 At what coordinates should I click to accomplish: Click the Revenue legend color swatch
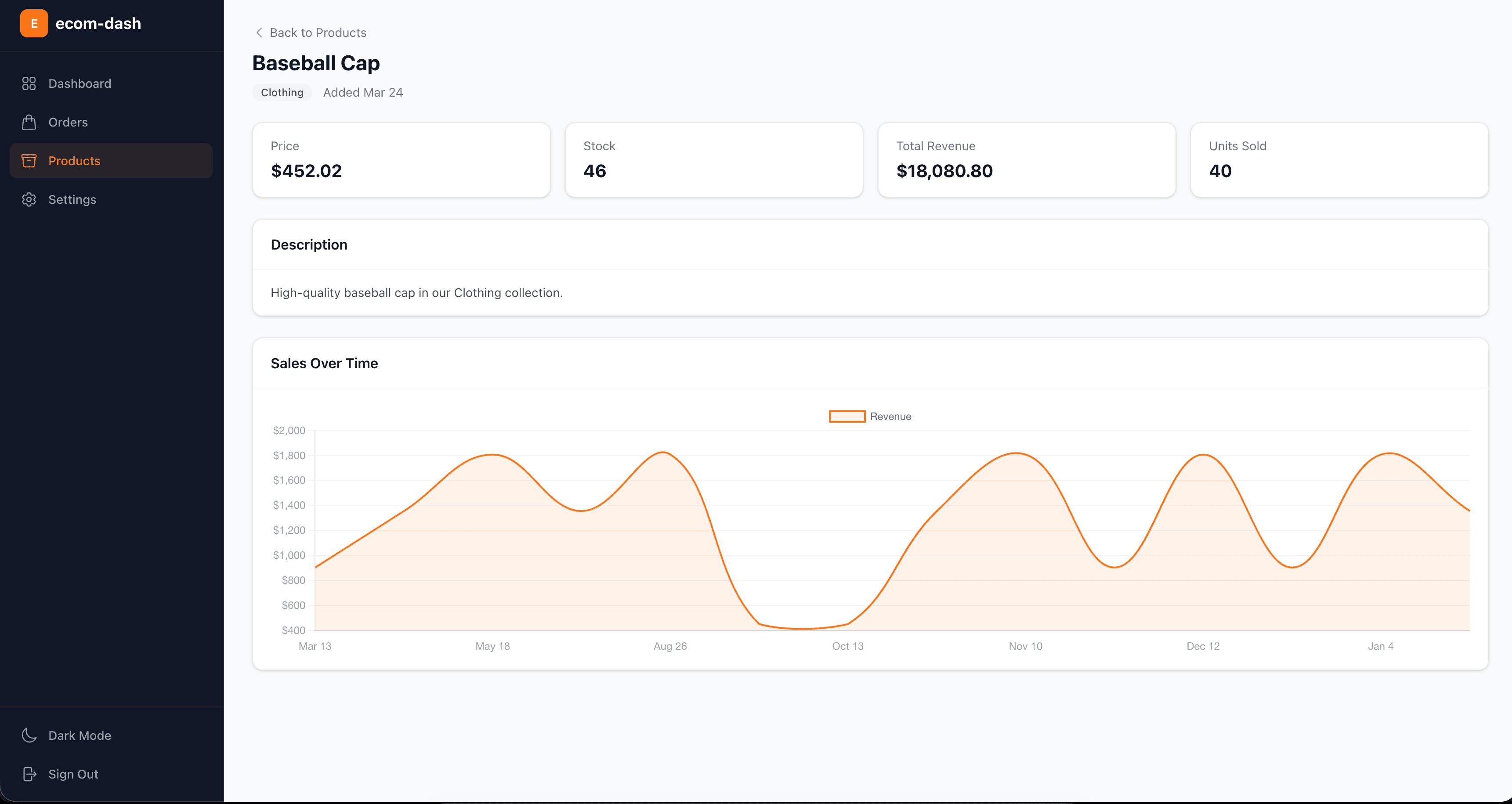click(x=846, y=416)
